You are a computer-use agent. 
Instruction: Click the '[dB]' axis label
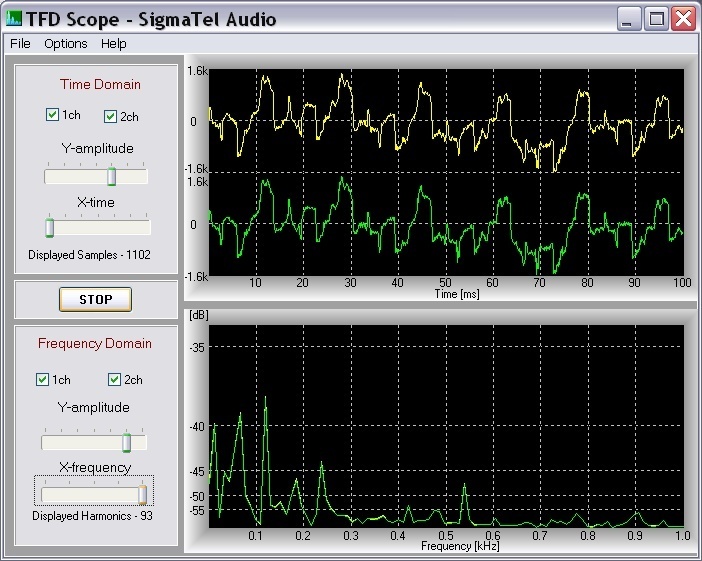199,315
